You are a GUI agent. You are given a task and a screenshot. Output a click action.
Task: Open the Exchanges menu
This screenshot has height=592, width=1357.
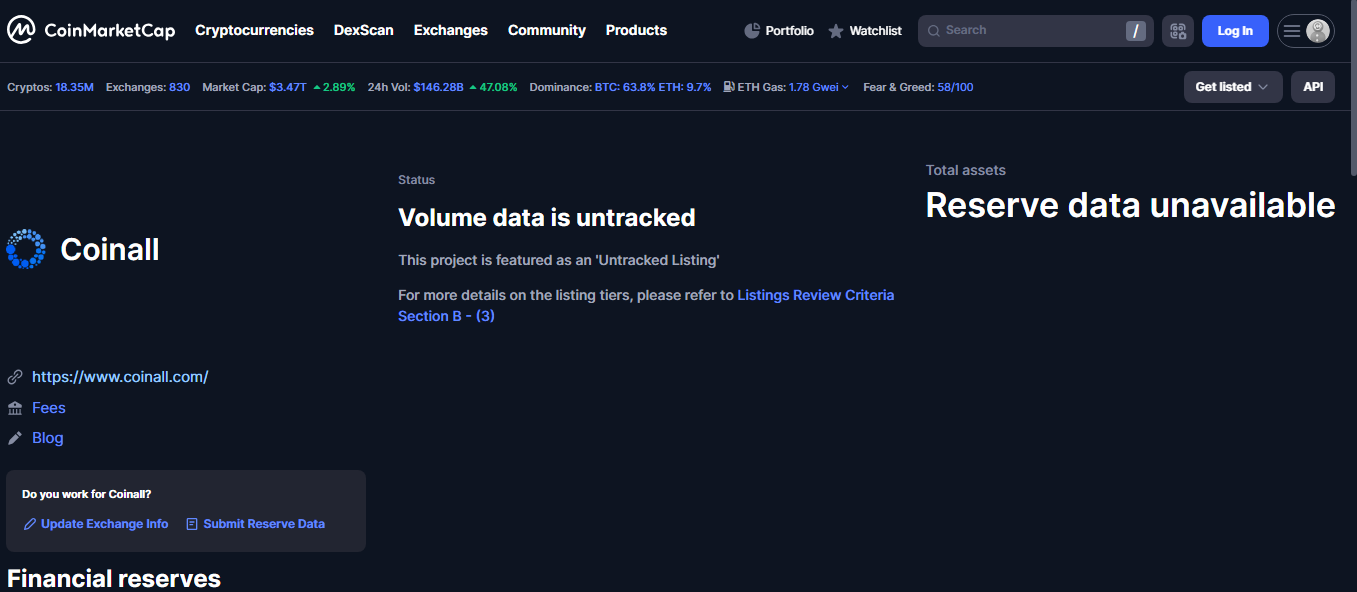pos(451,30)
